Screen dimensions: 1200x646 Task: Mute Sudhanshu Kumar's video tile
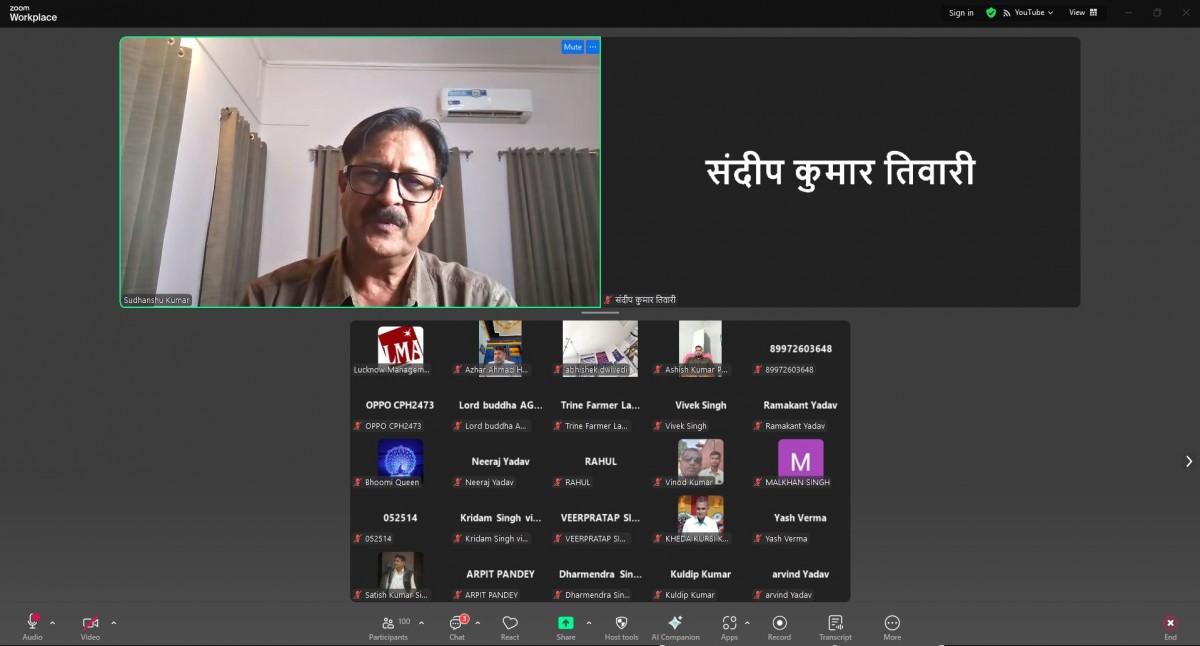[572, 47]
